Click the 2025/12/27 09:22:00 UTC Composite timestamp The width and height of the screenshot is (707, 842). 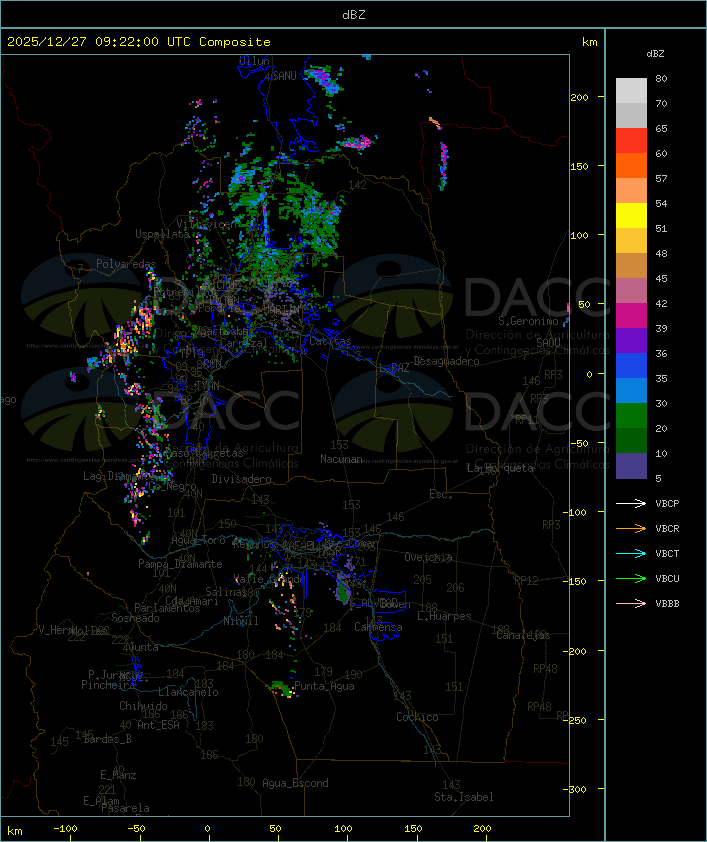[x=139, y=41]
